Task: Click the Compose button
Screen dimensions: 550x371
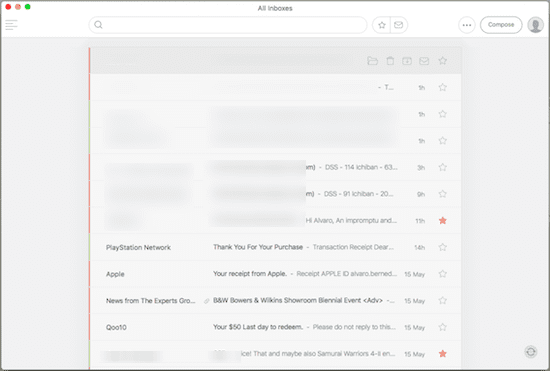Action: pos(501,25)
